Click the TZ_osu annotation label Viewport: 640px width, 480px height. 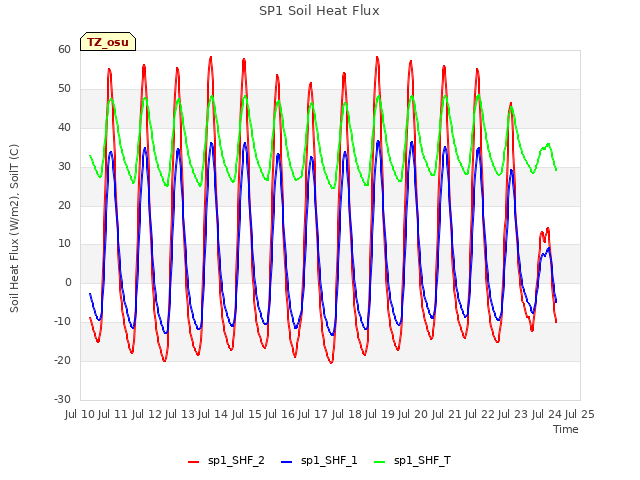pos(108,42)
